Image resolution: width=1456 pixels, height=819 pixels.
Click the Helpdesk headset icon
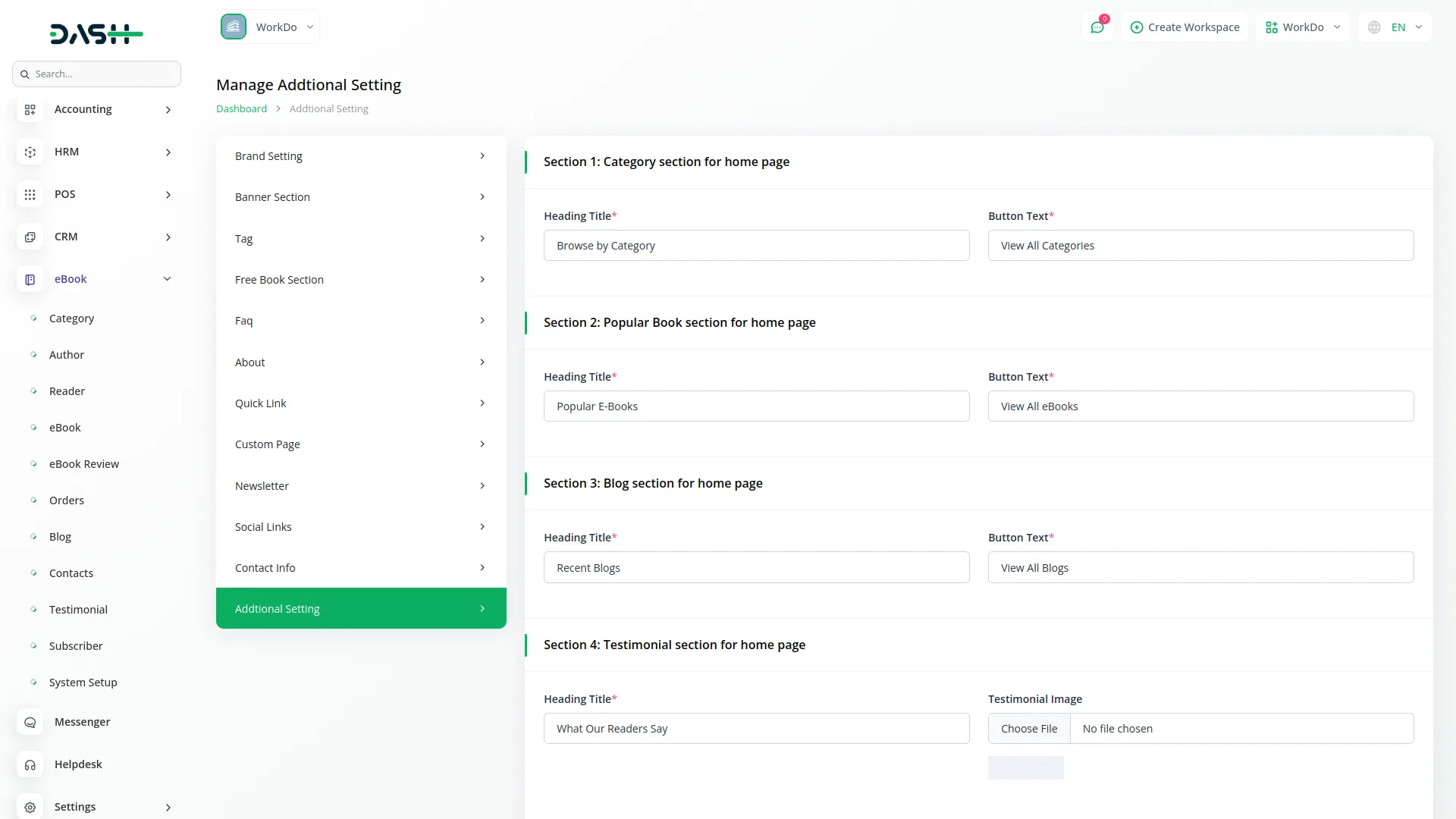click(30, 765)
